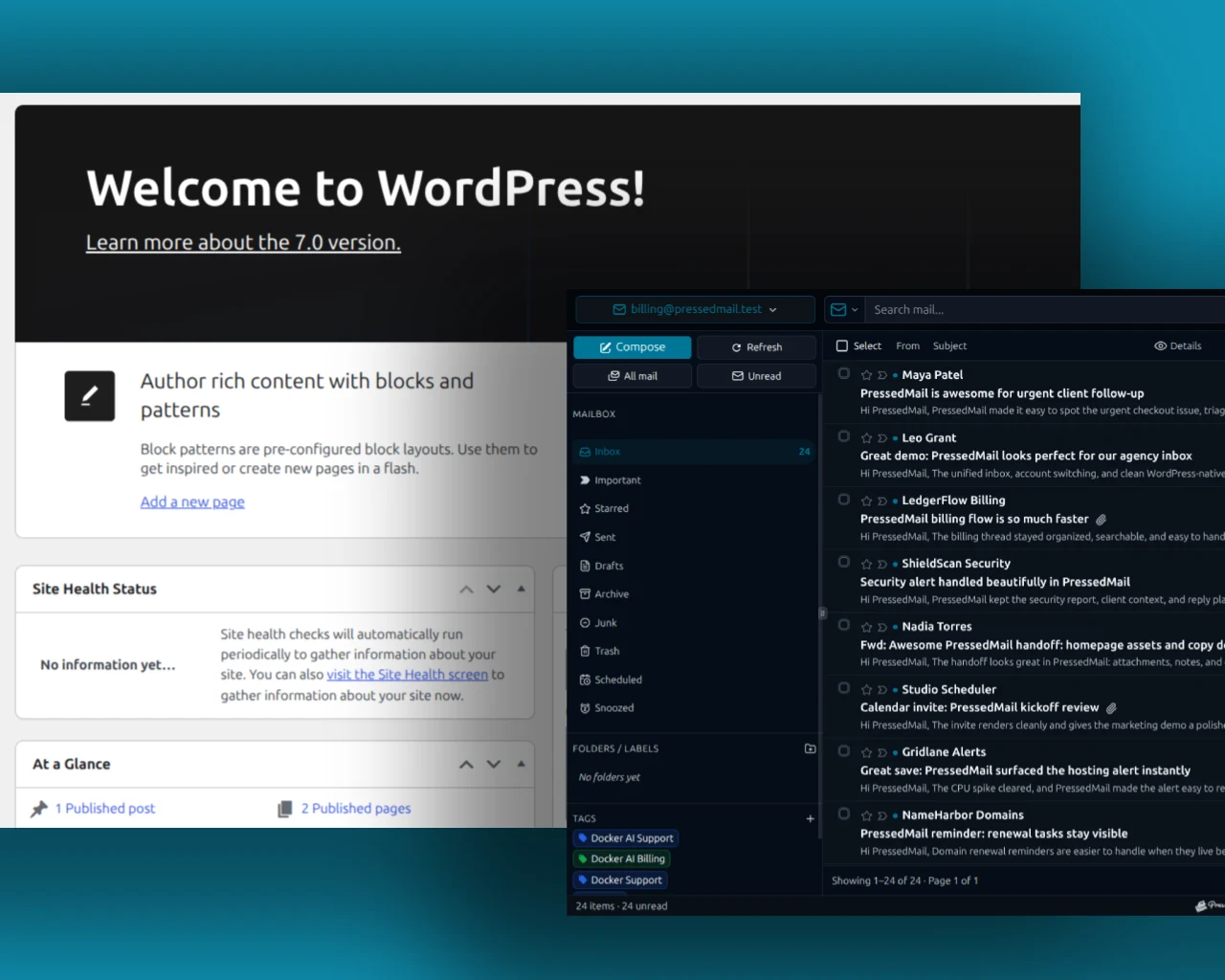1225x980 pixels.
Task: Open the Snoozed mailbox folder
Action: click(x=694, y=708)
